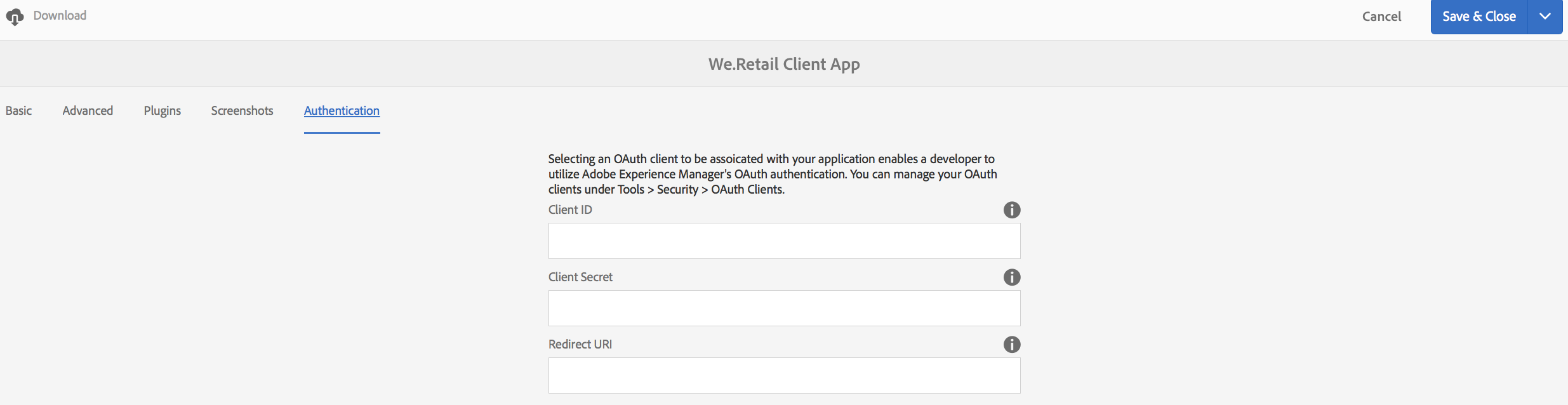The image size is (1568, 405).
Task: Open the Plugins tab
Action: [162, 110]
